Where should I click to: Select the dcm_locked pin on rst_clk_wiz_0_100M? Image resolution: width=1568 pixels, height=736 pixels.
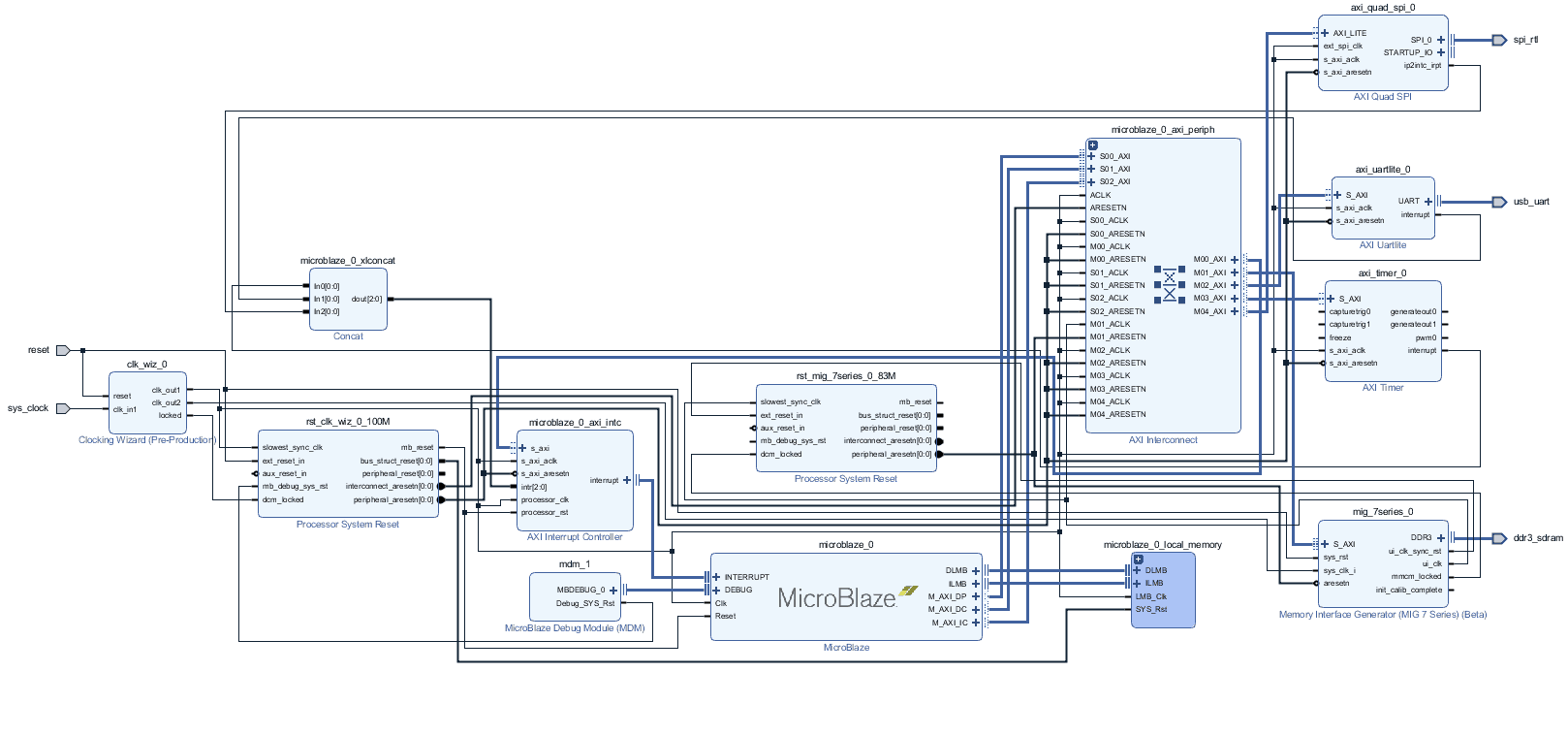point(283,500)
